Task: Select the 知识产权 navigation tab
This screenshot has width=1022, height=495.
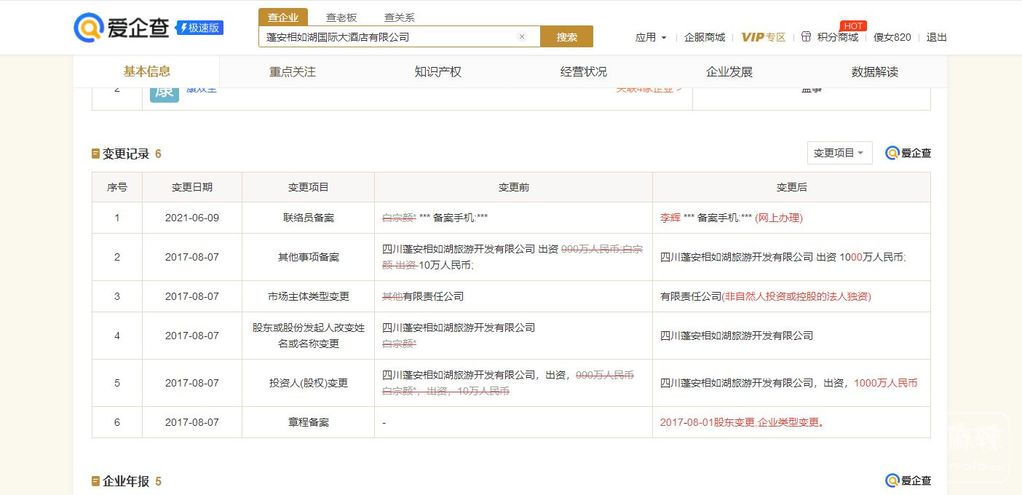Action: click(438, 72)
